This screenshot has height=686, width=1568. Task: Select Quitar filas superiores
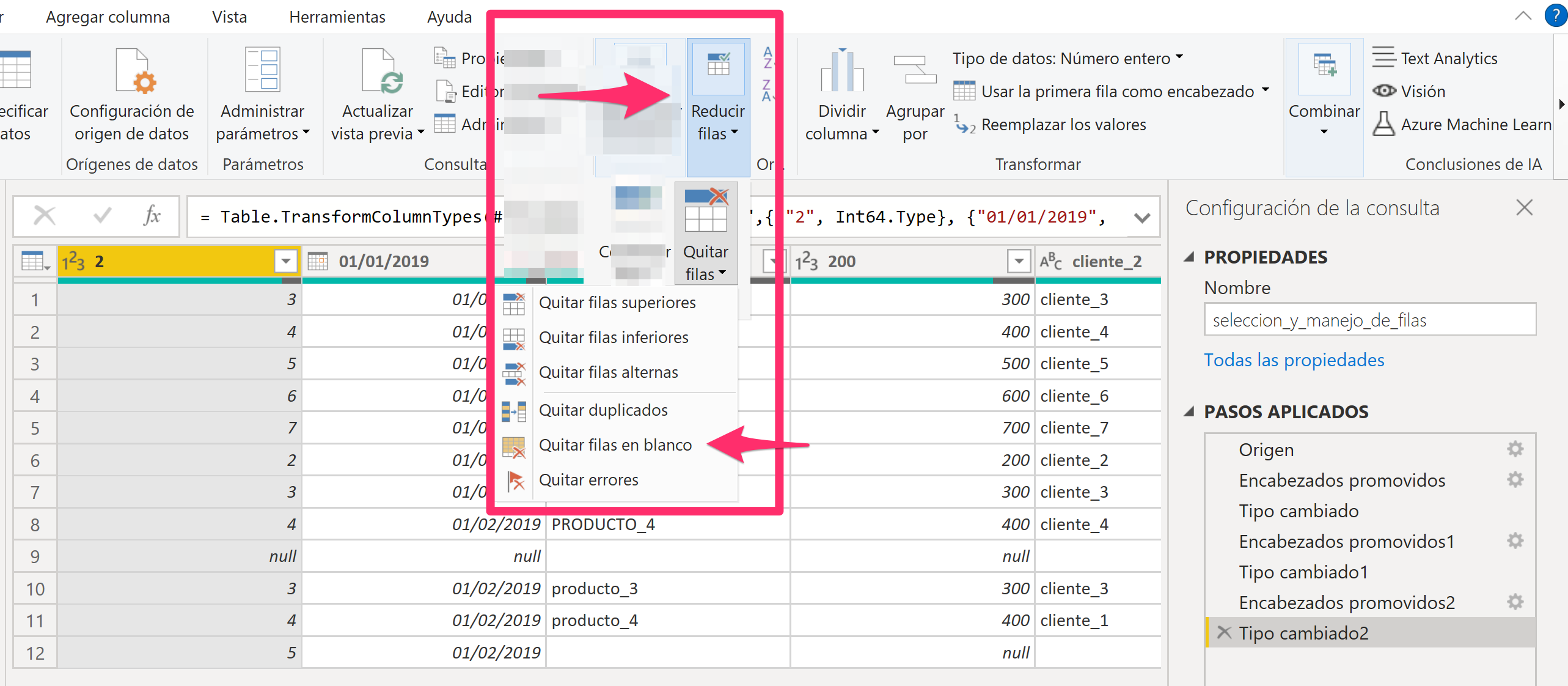pyautogui.click(x=617, y=303)
